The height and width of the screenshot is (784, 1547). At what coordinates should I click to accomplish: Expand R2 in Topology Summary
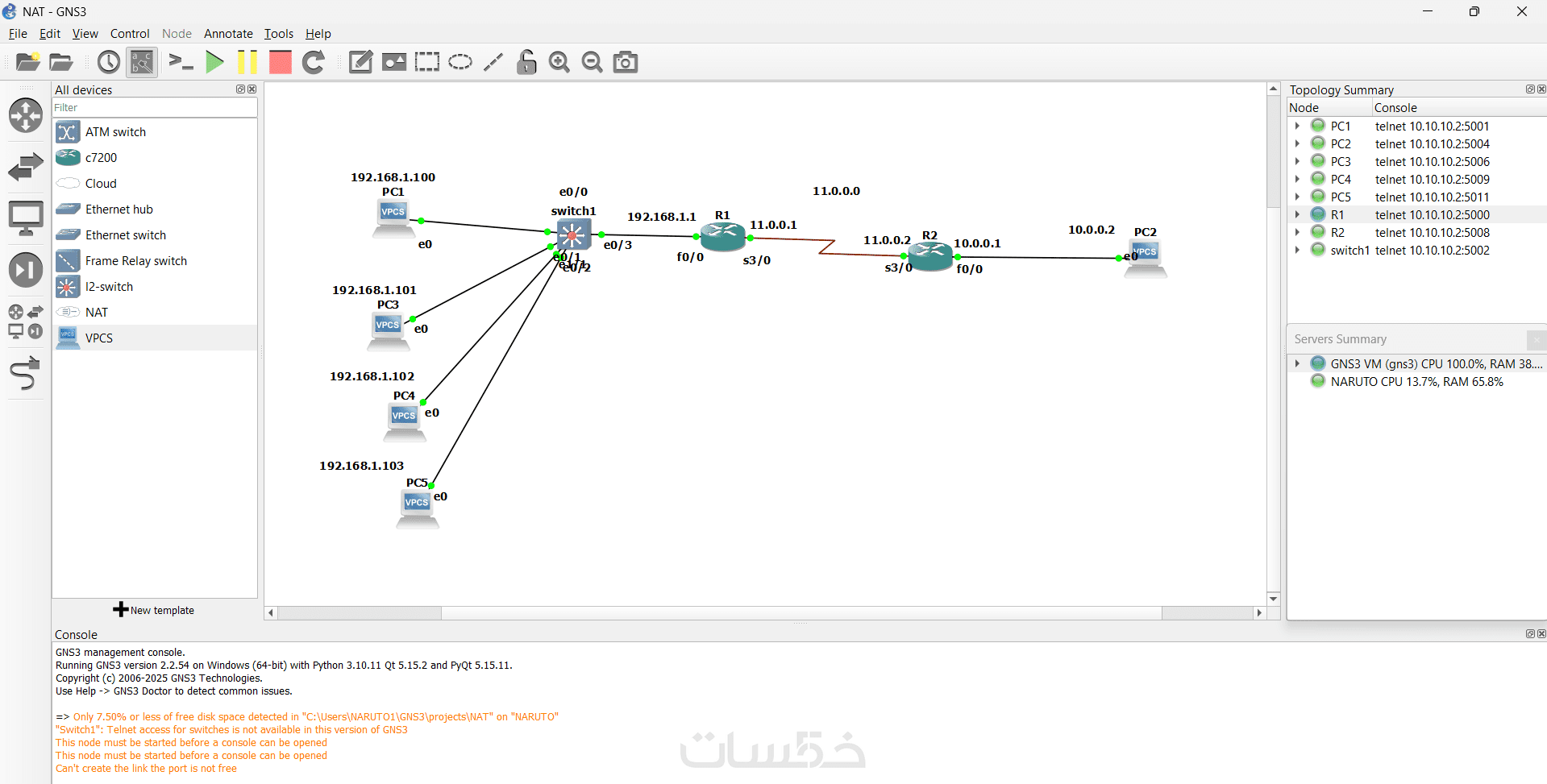(x=1297, y=232)
